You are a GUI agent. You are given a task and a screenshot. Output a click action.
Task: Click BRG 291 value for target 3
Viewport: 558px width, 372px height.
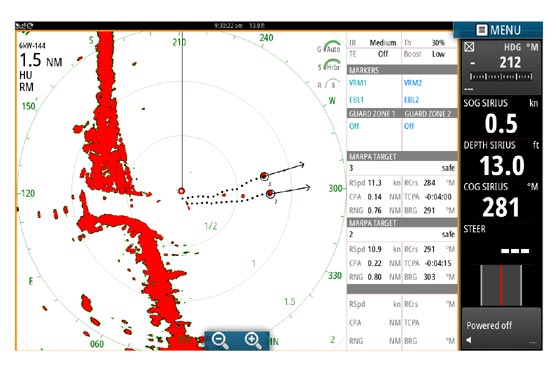(429, 210)
